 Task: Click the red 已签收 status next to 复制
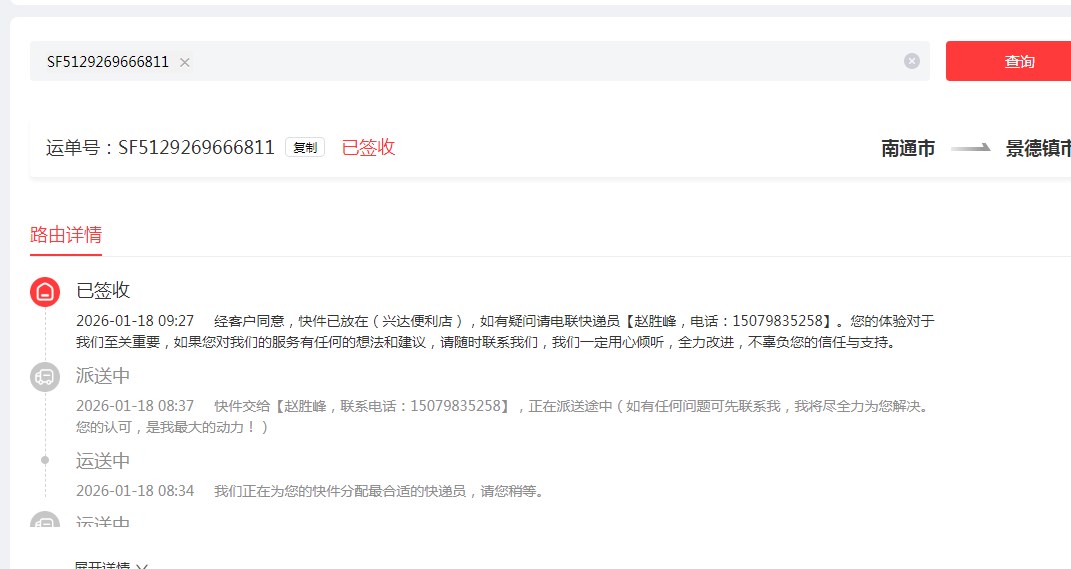pos(368,147)
